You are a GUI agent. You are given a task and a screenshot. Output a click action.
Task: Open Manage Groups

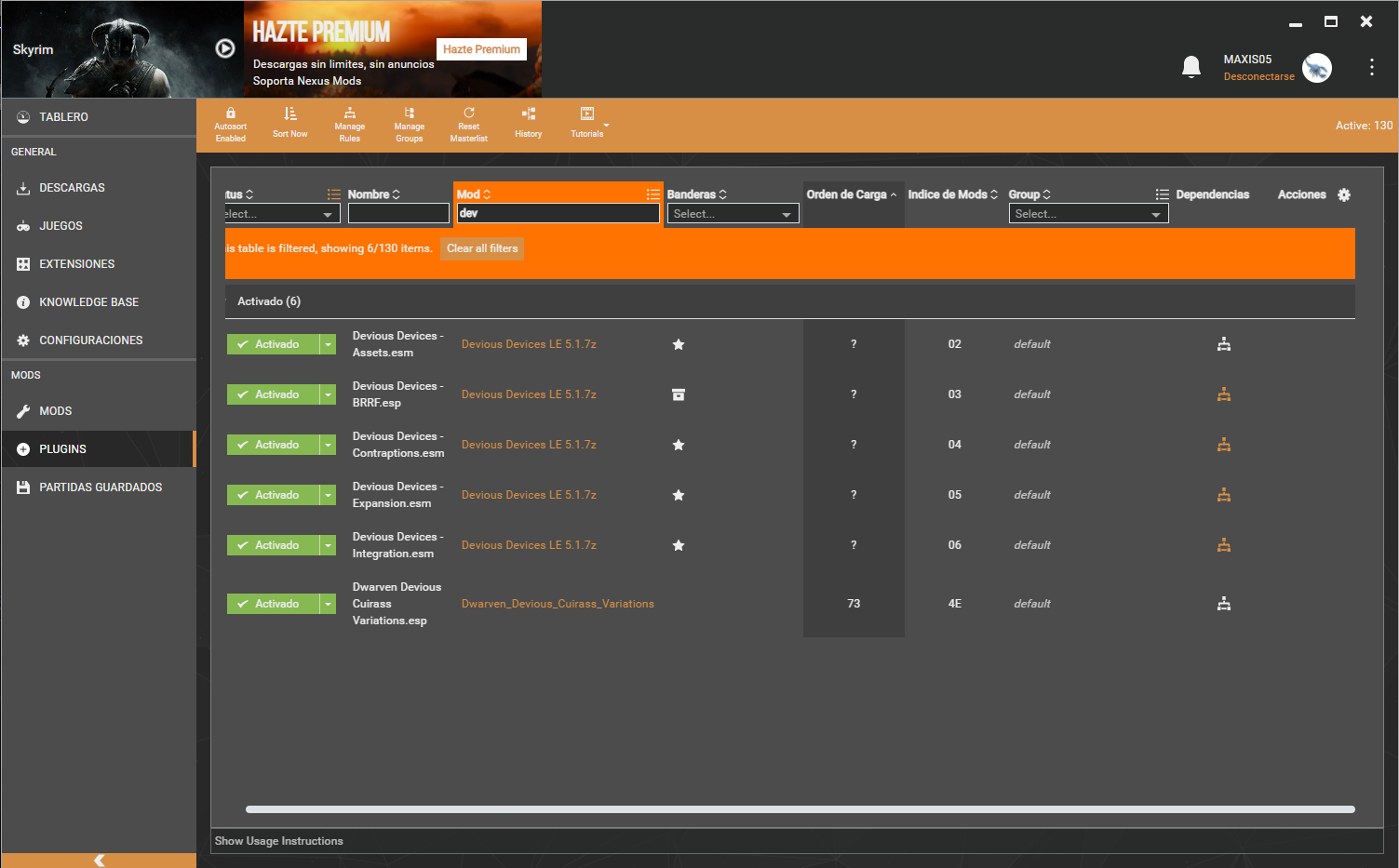(x=409, y=124)
